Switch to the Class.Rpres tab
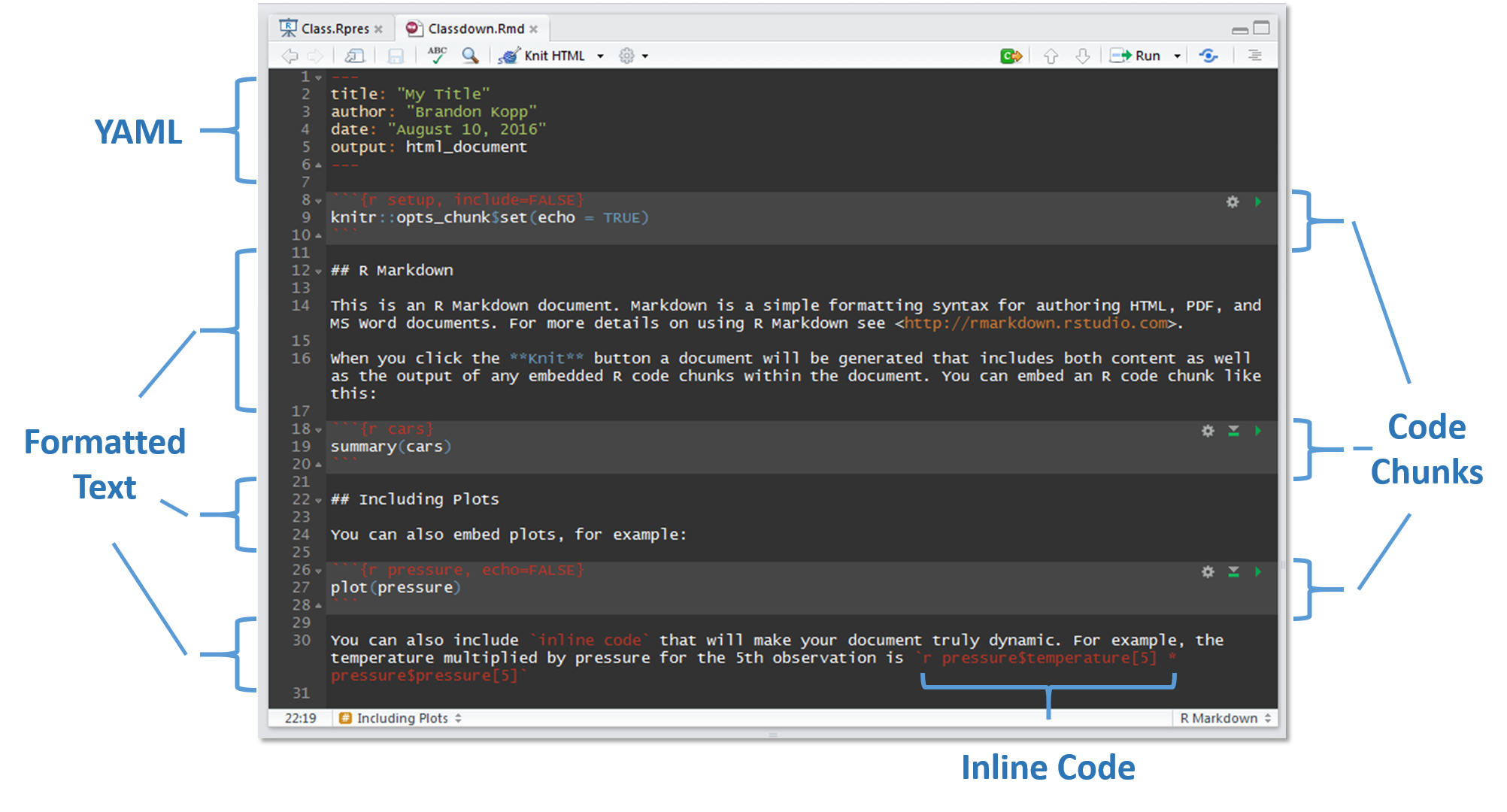 (x=331, y=29)
